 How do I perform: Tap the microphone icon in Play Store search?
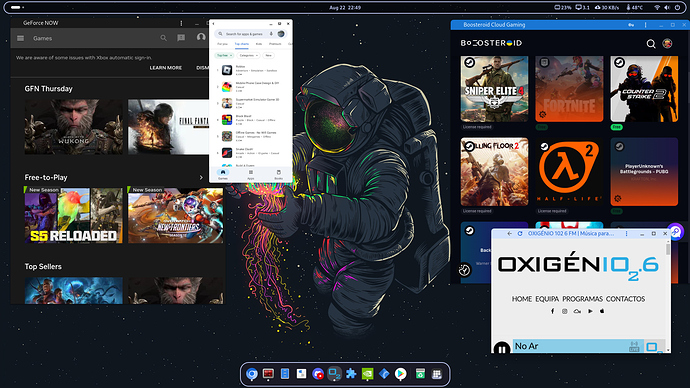(x=271, y=34)
